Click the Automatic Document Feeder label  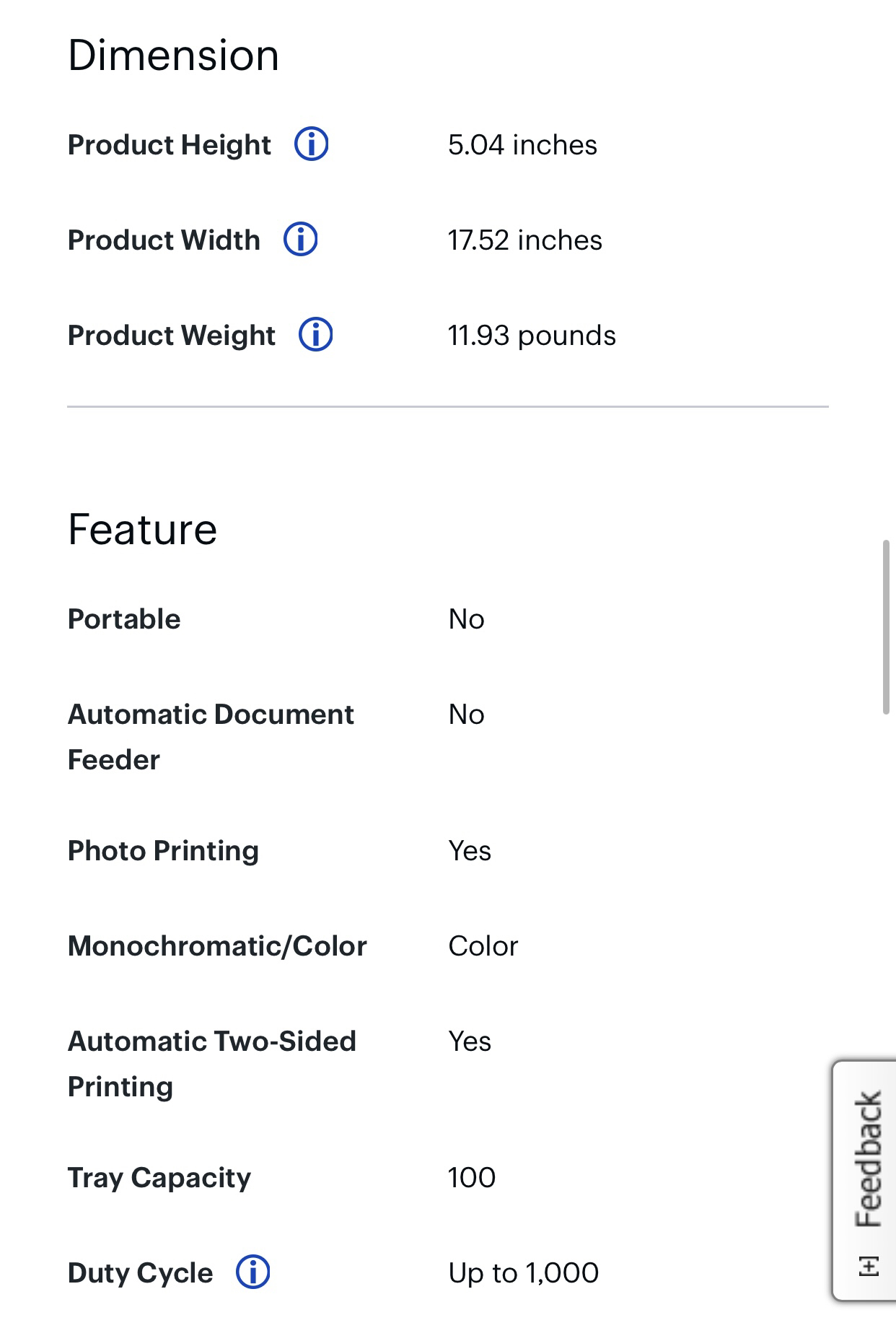coord(211,737)
